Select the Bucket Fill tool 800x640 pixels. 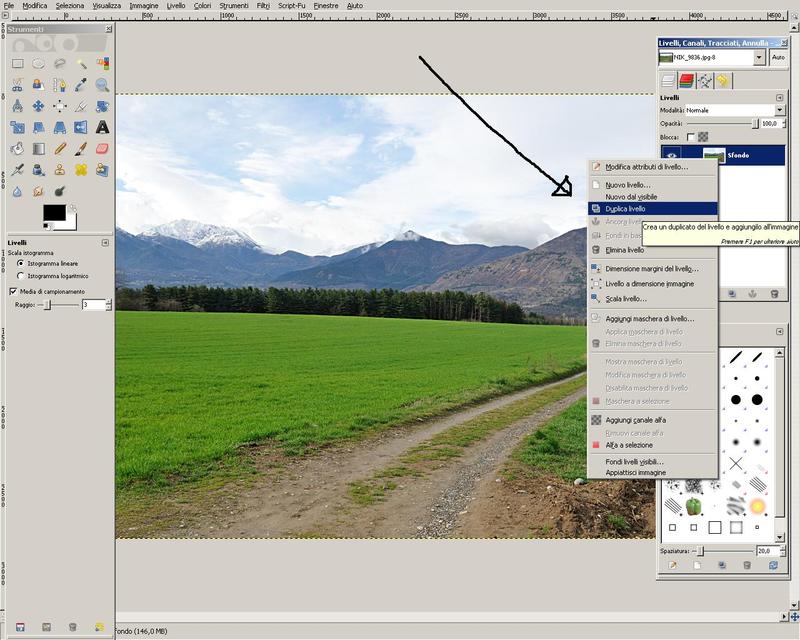(x=17, y=148)
